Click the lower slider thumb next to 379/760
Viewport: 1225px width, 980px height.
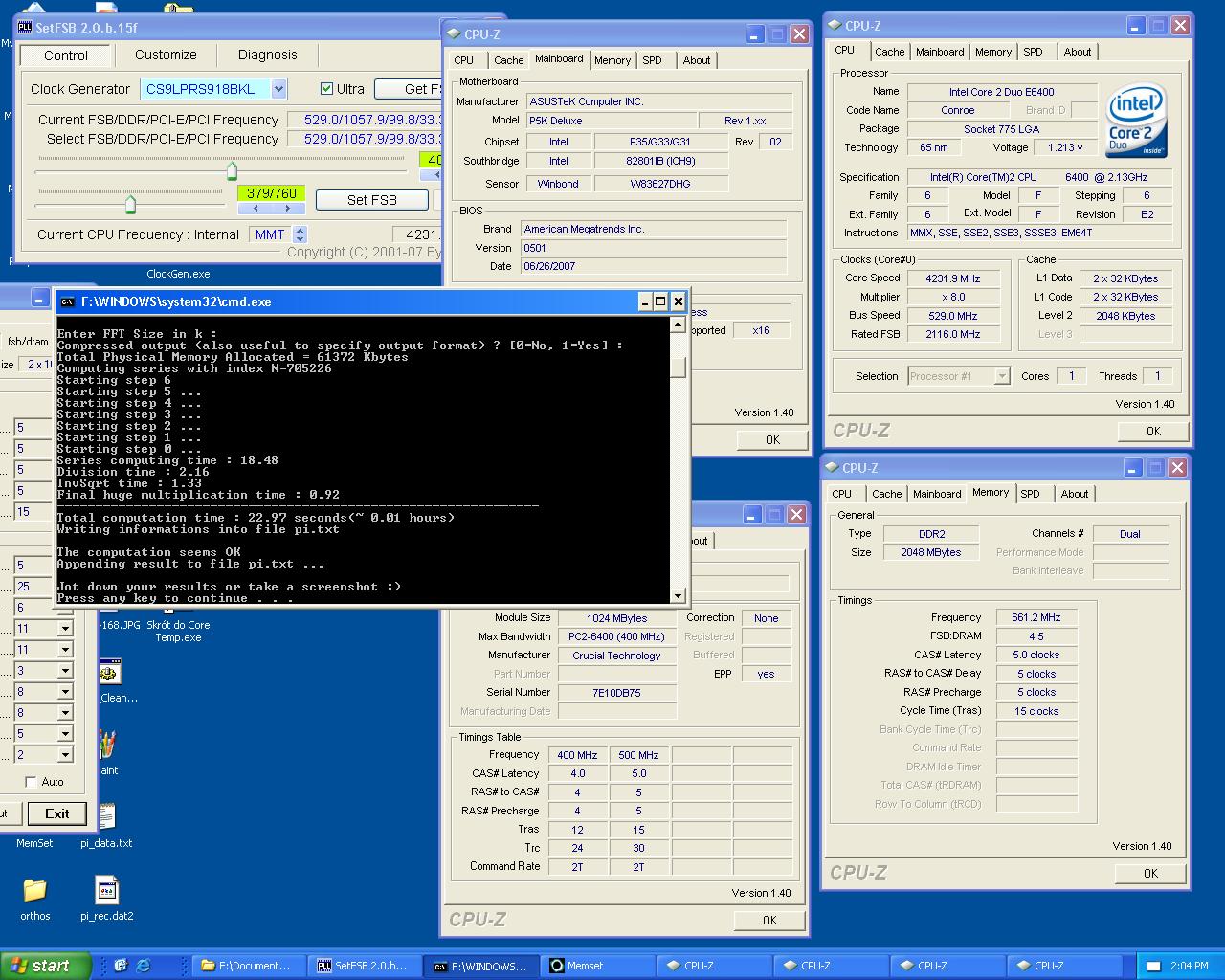pyautogui.click(x=130, y=204)
